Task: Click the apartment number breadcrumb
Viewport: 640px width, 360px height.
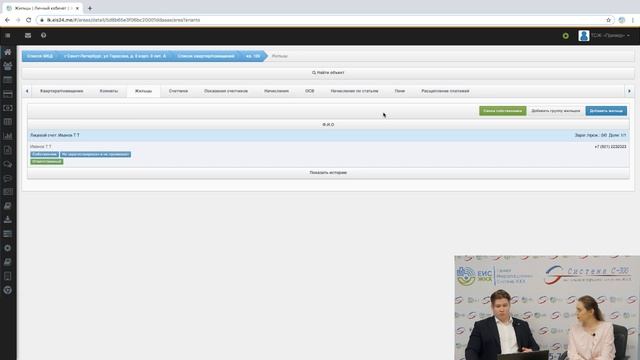Action: coord(253,56)
